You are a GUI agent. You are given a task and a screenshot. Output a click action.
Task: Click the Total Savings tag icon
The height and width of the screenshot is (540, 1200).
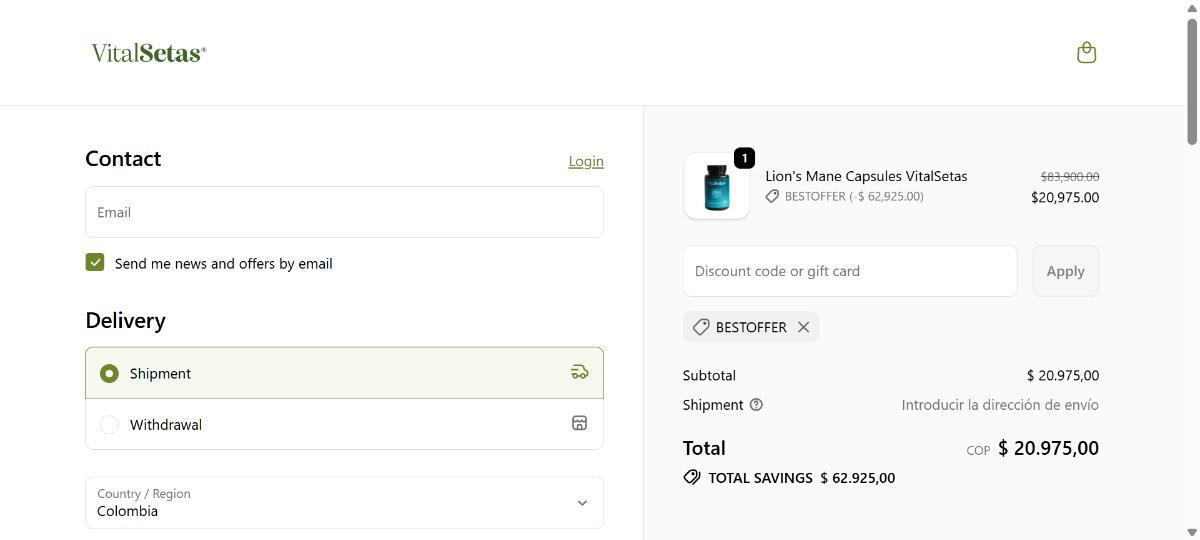pos(692,478)
